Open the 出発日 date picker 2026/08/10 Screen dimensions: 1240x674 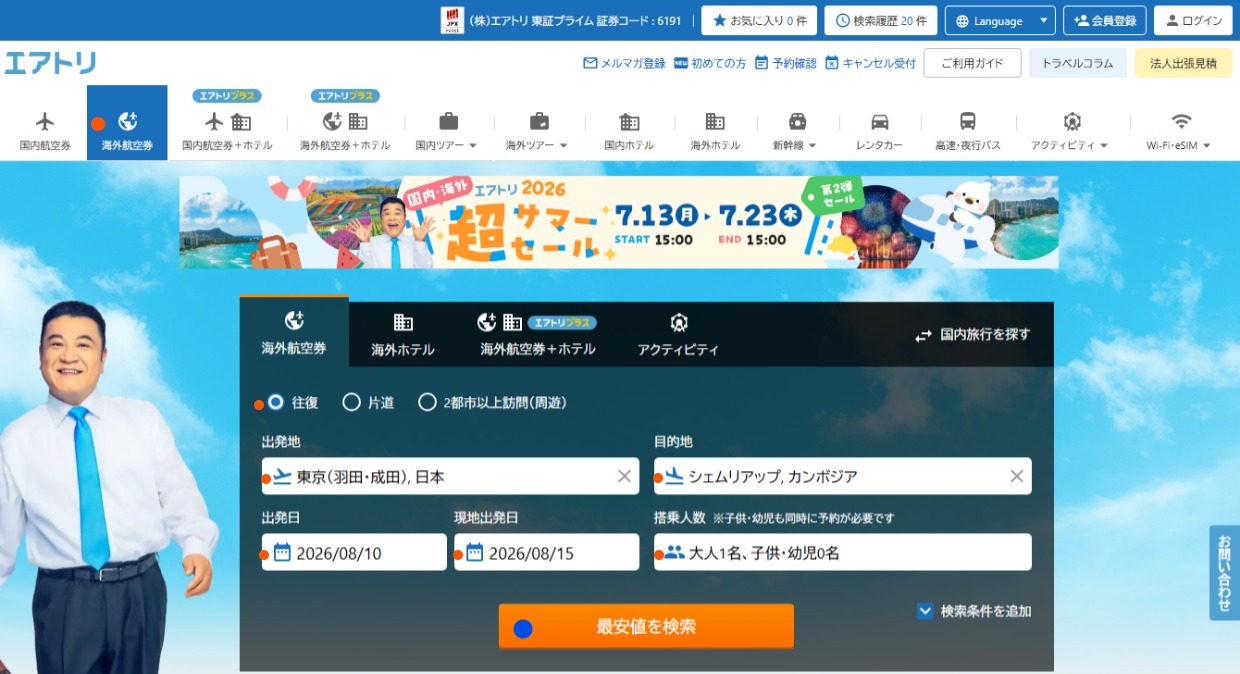[354, 552]
